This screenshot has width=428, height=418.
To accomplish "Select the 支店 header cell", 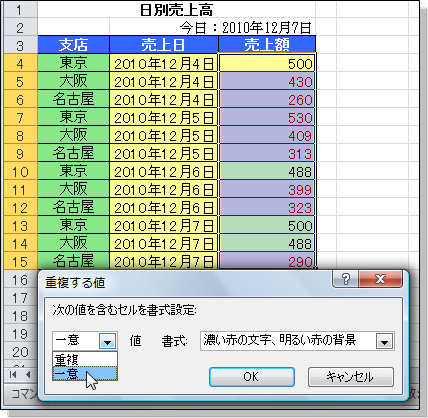I will click(x=74, y=44).
